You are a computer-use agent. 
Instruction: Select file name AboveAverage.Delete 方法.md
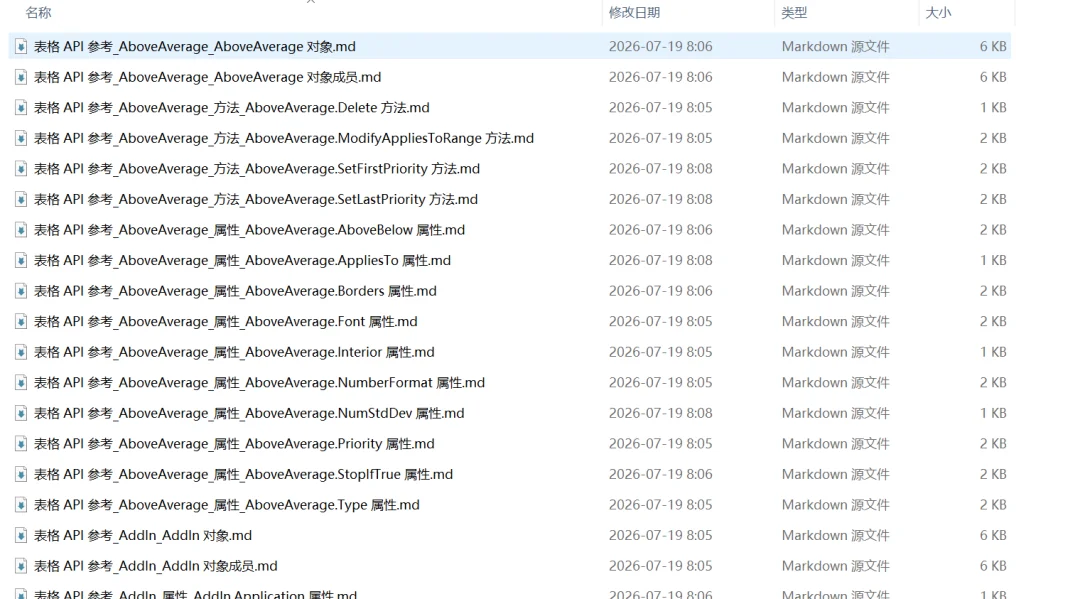(232, 107)
